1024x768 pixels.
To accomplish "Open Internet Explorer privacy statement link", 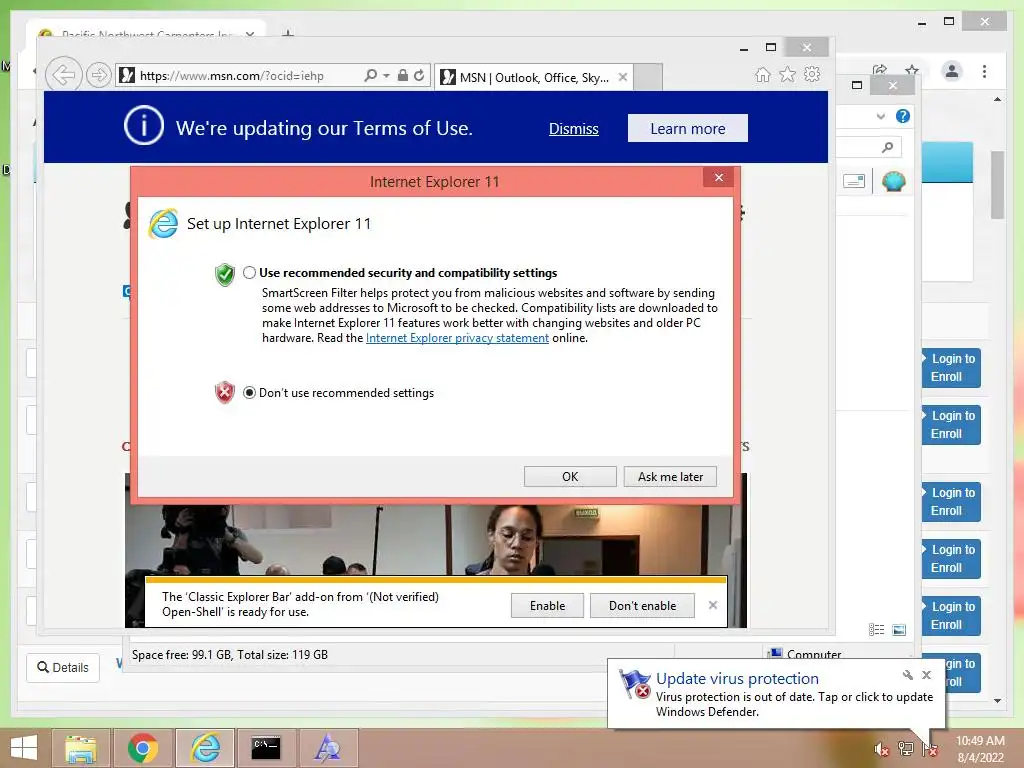I will (x=457, y=338).
